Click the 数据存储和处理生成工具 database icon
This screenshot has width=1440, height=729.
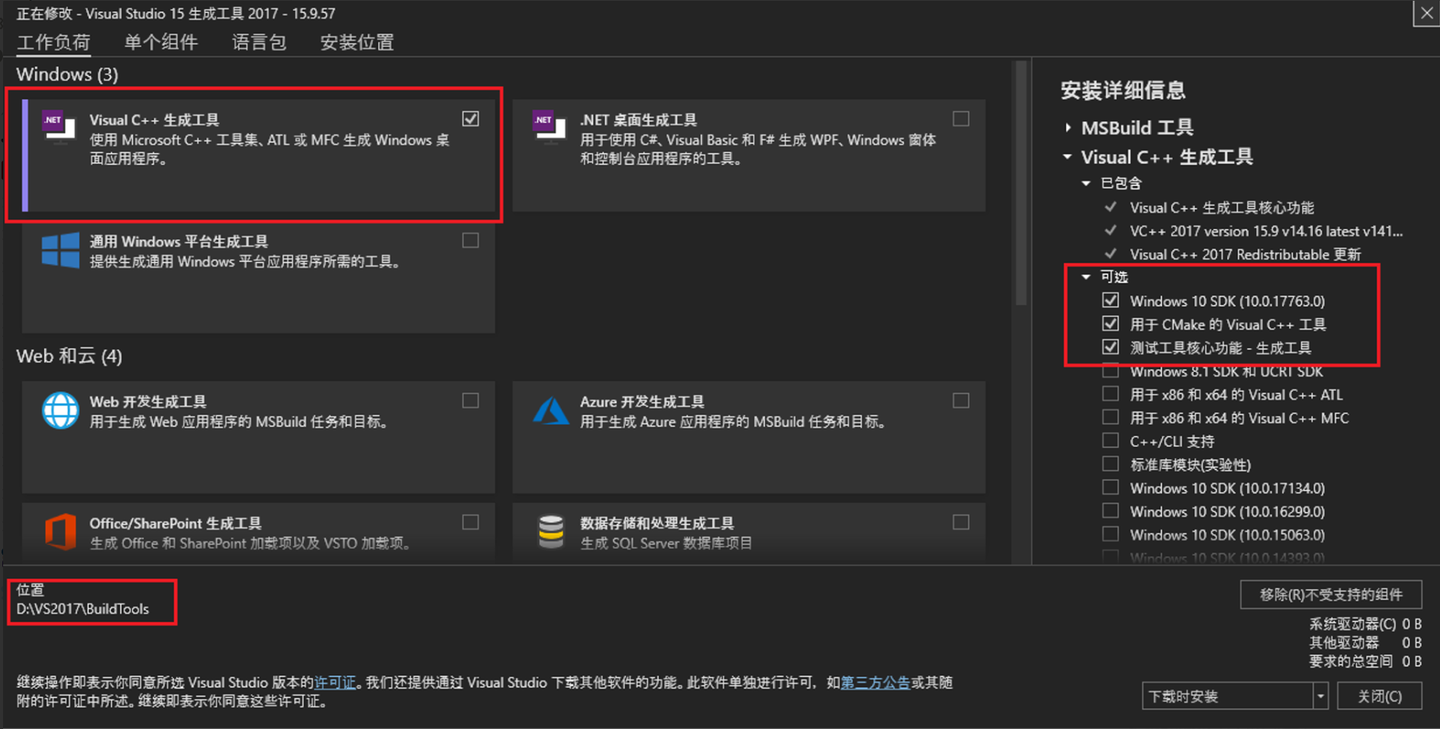[x=551, y=532]
